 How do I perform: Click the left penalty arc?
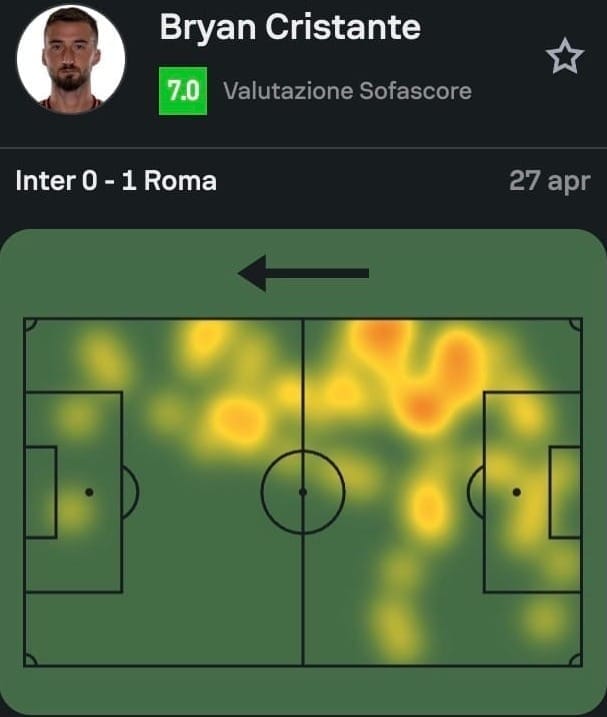click(130, 492)
